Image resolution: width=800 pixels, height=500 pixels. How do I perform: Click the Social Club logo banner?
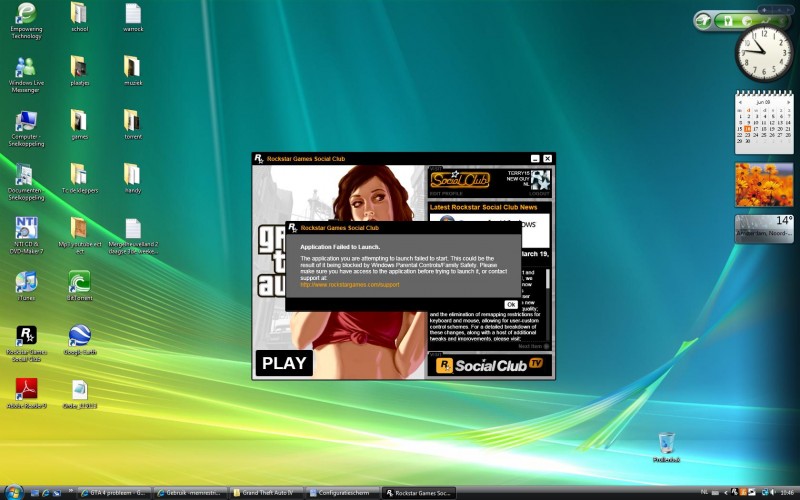point(460,180)
